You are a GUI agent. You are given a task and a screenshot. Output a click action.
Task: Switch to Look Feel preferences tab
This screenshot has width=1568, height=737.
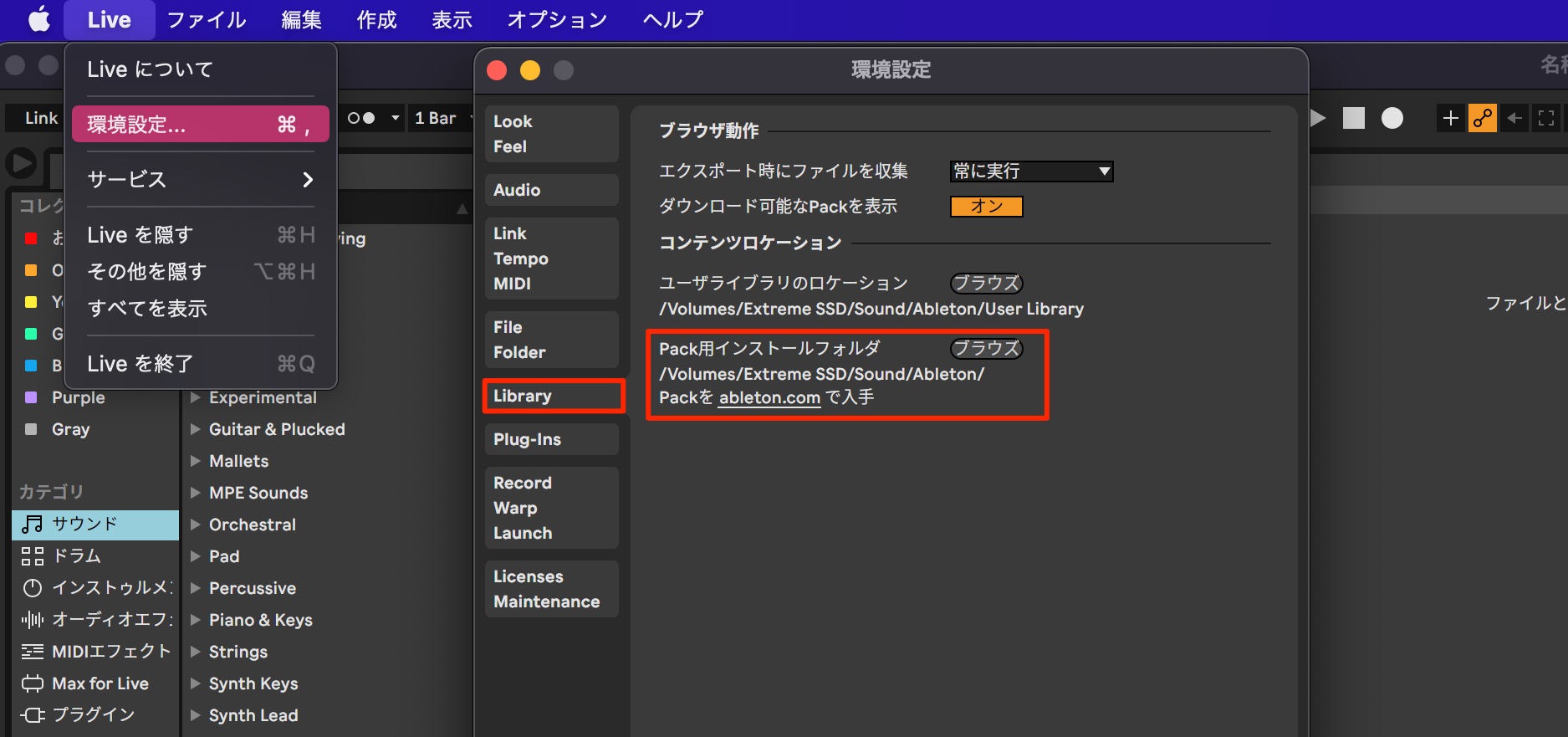(x=551, y=134)
